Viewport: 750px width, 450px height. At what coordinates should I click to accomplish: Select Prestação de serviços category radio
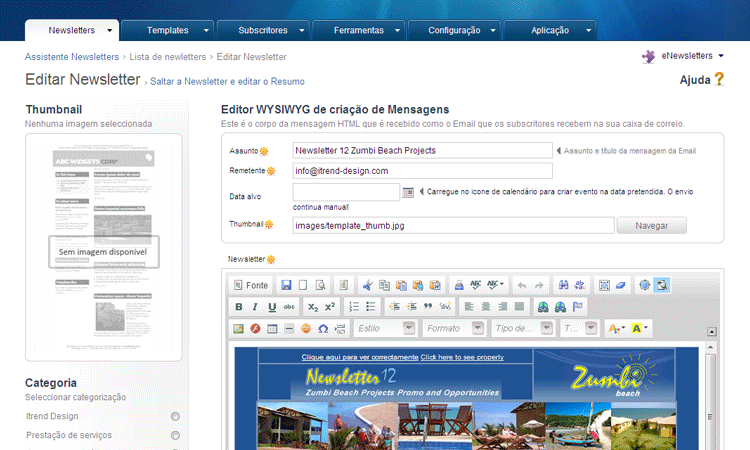175,436
